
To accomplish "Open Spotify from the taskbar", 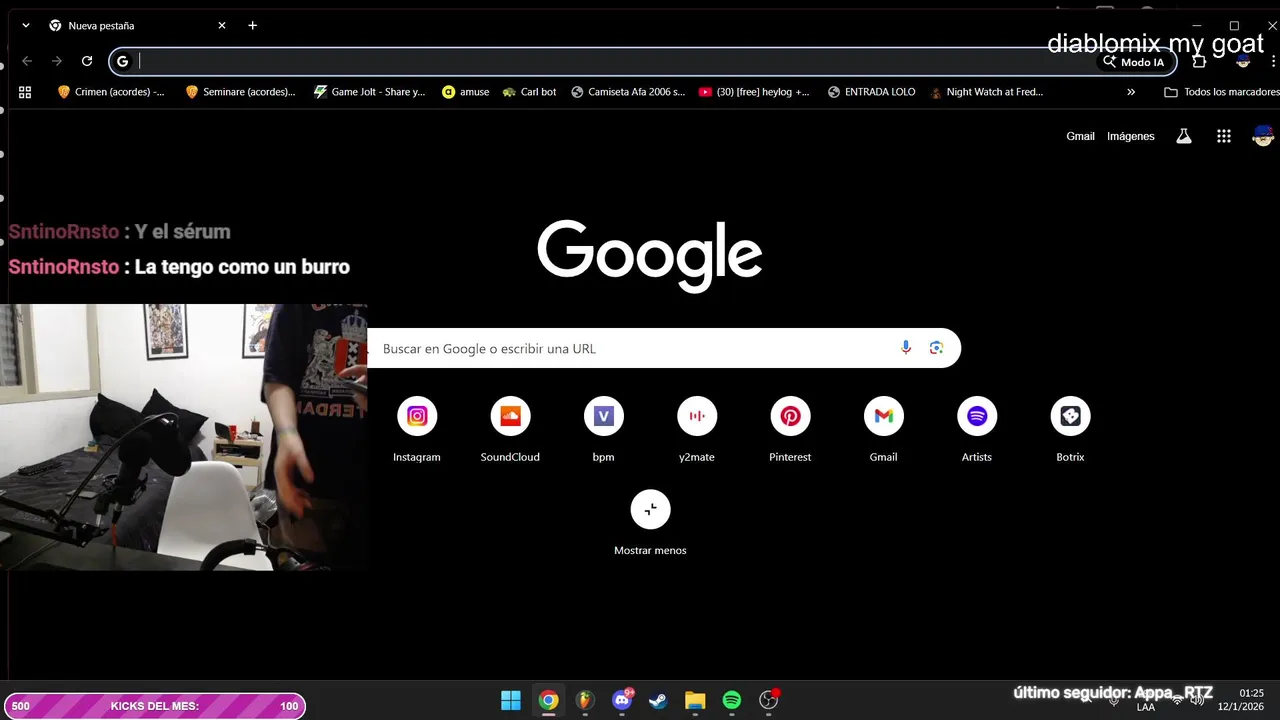I will click(x=732, y=700).
